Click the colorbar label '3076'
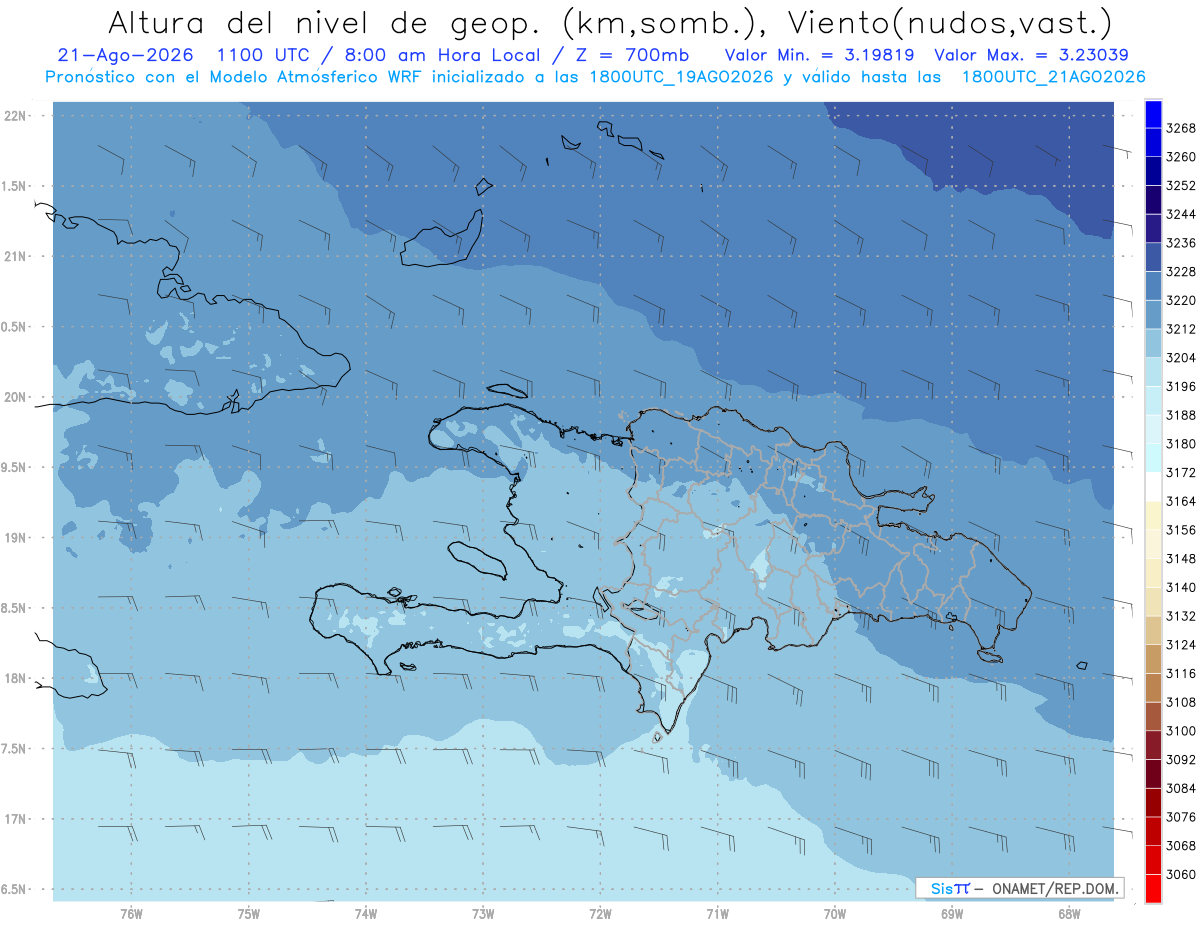 (x=1181, y=816)
